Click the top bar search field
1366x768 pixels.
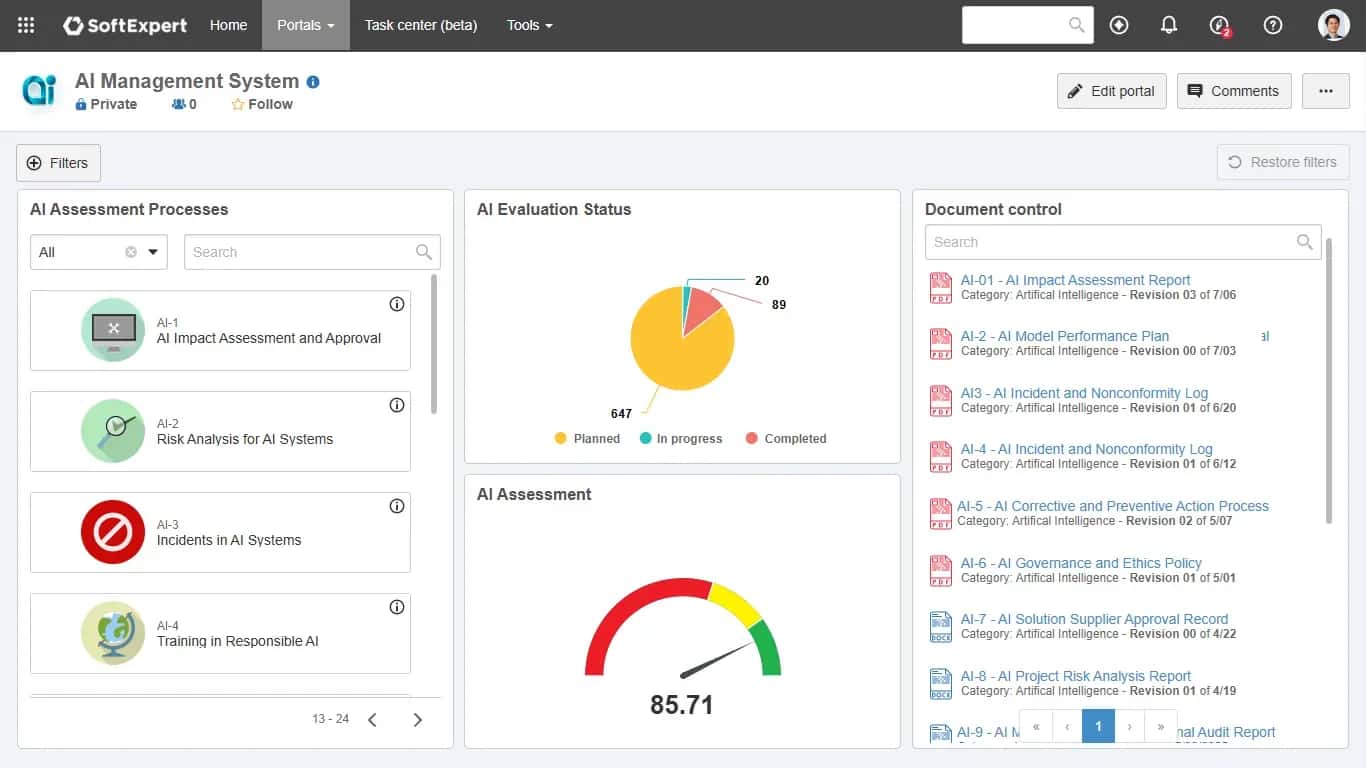pyautogui.click(x=1027, y=25)
